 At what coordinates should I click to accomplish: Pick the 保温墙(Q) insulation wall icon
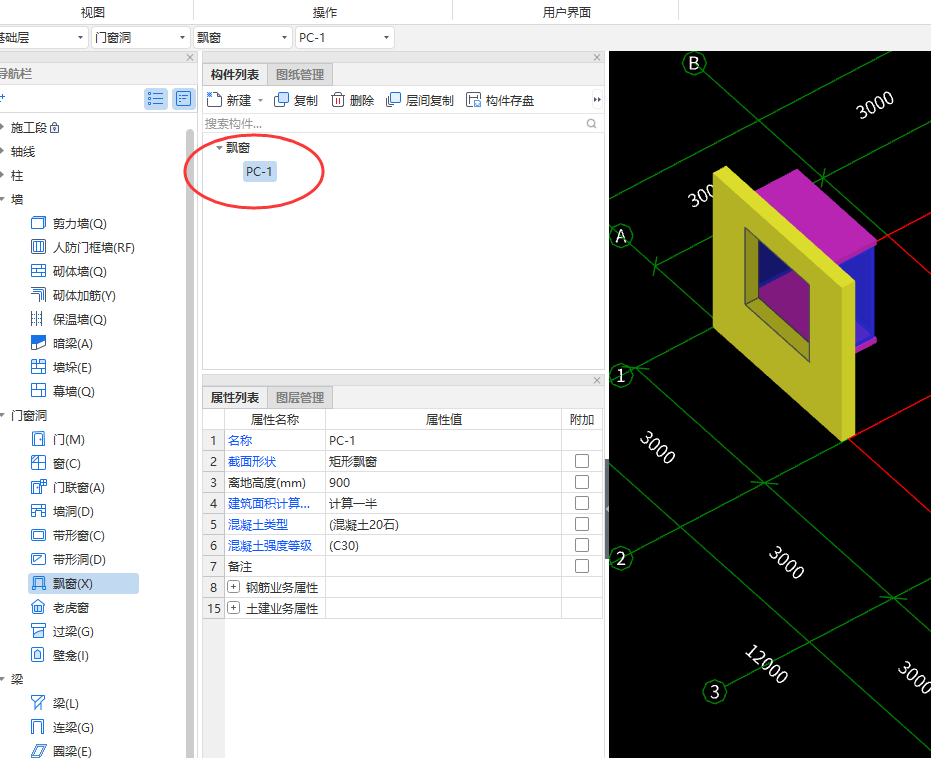coord(38,319)
